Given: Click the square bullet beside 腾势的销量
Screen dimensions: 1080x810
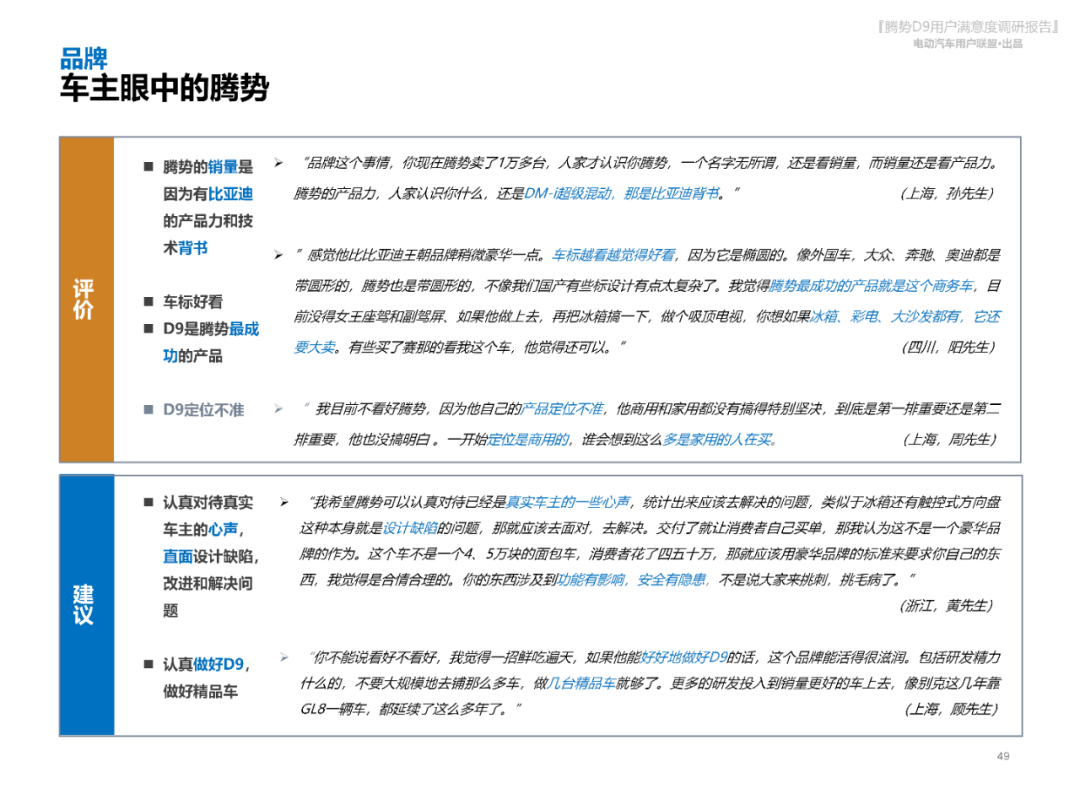Looking at the screenshot, I should tap(147, 166).
